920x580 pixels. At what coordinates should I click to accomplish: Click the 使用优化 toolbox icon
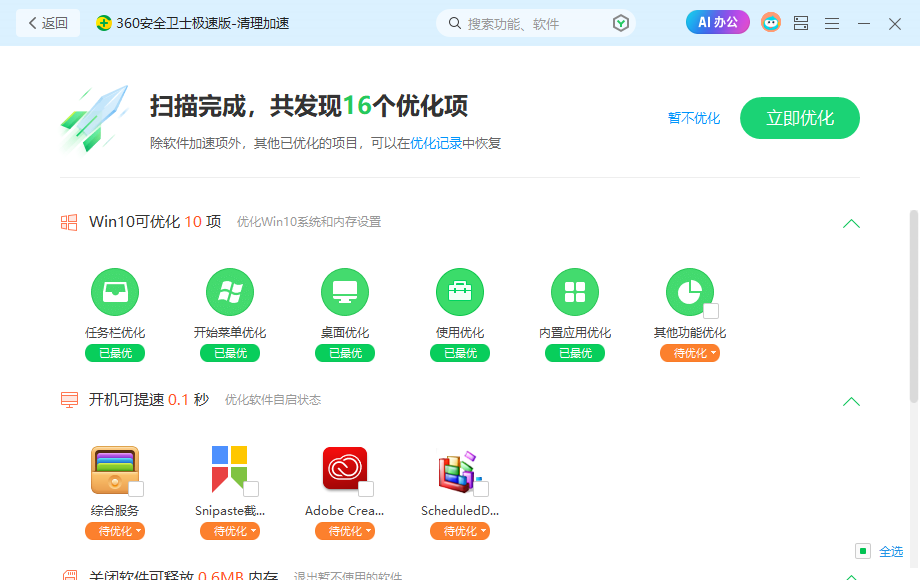[x=460, y=292]
